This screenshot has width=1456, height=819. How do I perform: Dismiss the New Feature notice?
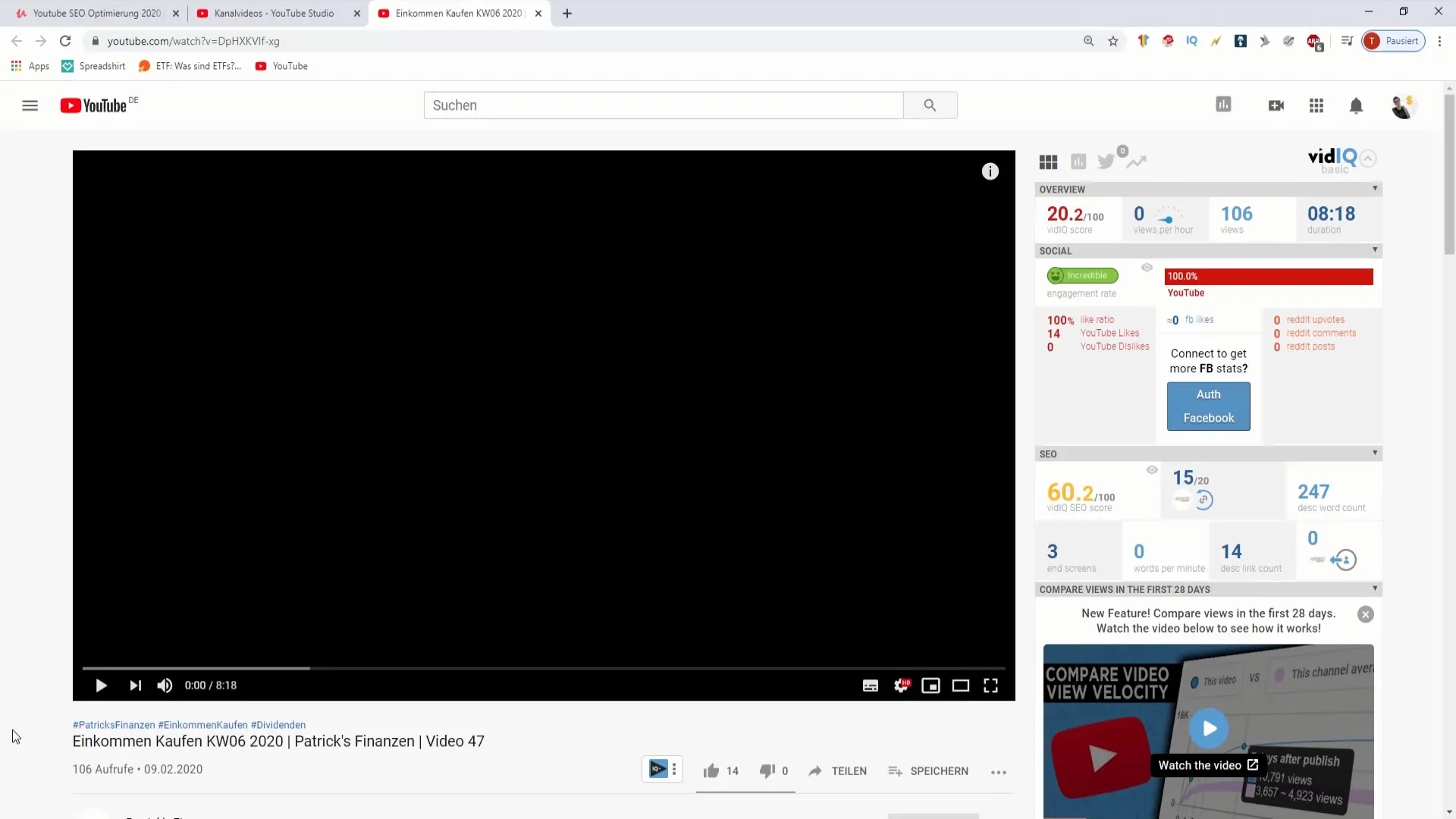(1365, 615)
